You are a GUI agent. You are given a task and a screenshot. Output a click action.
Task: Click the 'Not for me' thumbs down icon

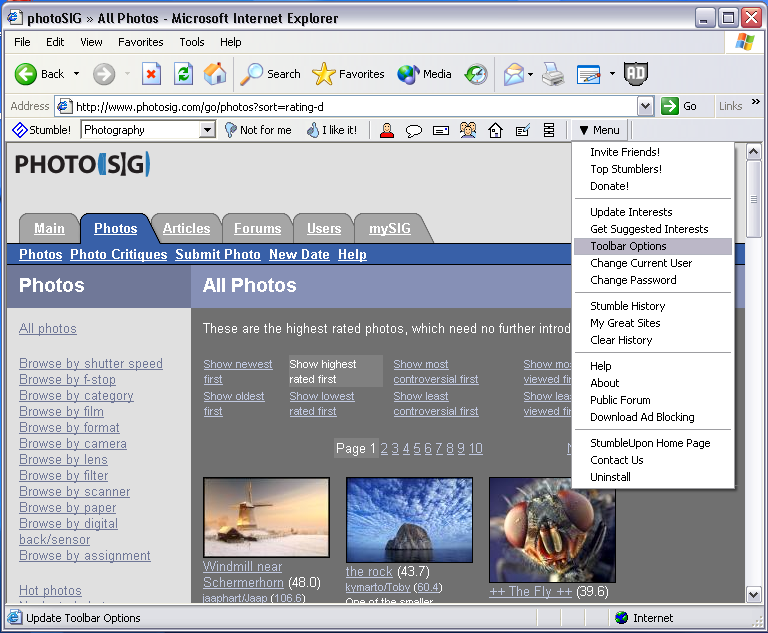pyautogui.click(x=230, y=130)
